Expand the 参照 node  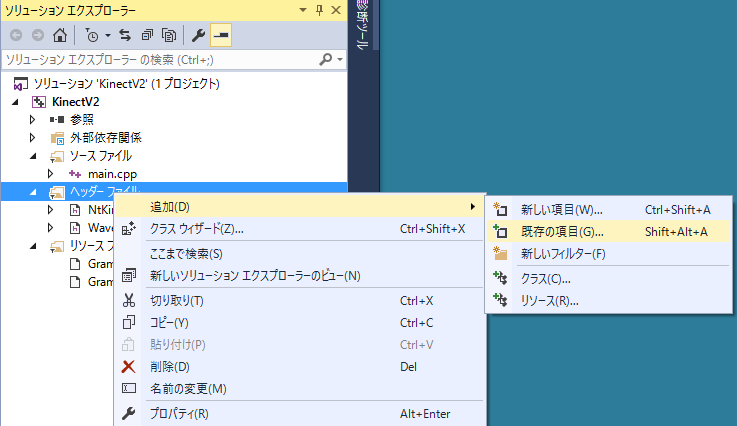(33, 120)
